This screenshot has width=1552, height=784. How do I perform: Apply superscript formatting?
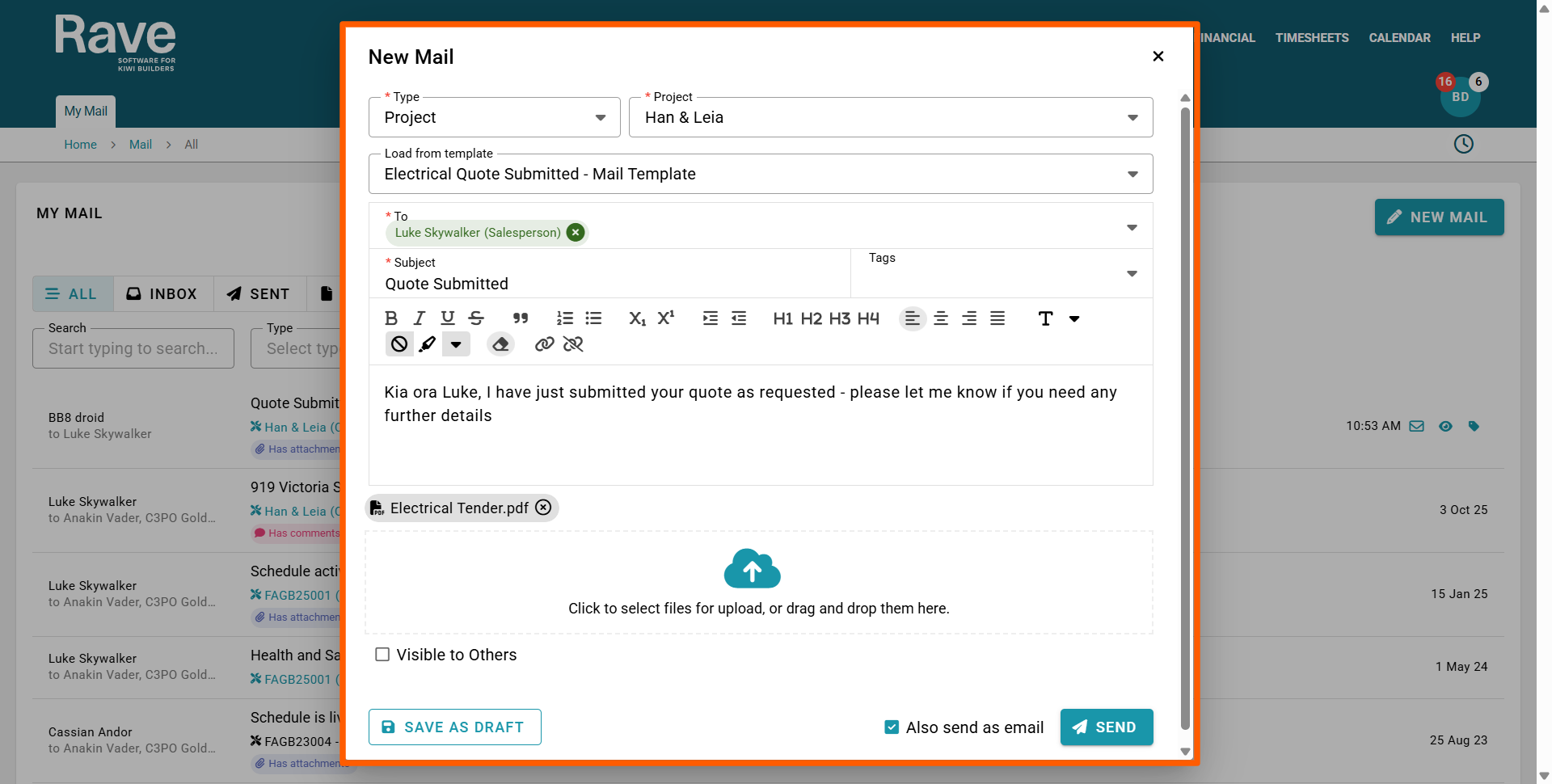tap(665, 318)
